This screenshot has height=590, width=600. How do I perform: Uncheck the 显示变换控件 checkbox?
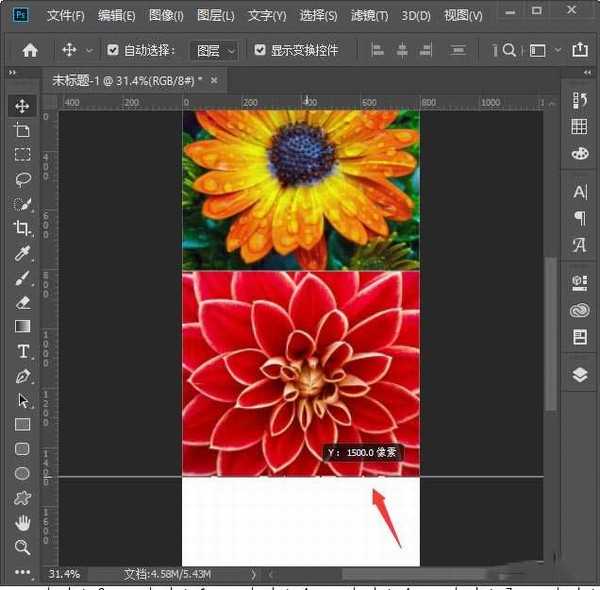(260, 50)
